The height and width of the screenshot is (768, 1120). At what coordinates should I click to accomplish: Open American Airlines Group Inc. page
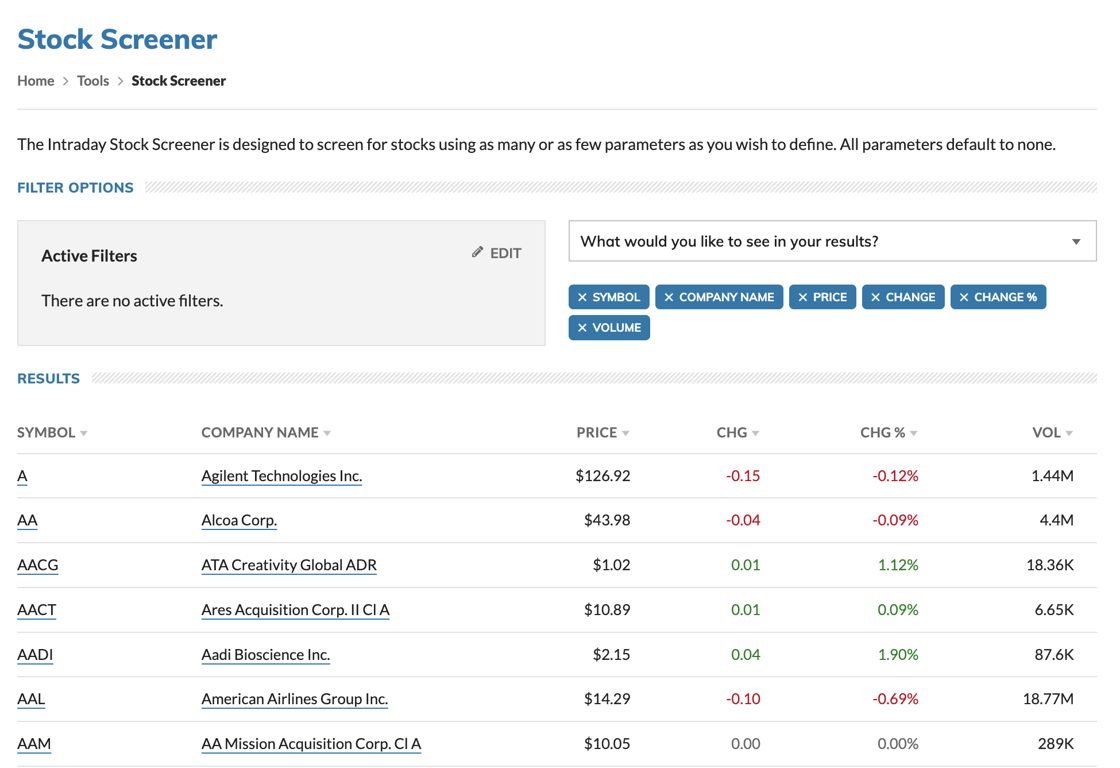click(x=294, y=699)
